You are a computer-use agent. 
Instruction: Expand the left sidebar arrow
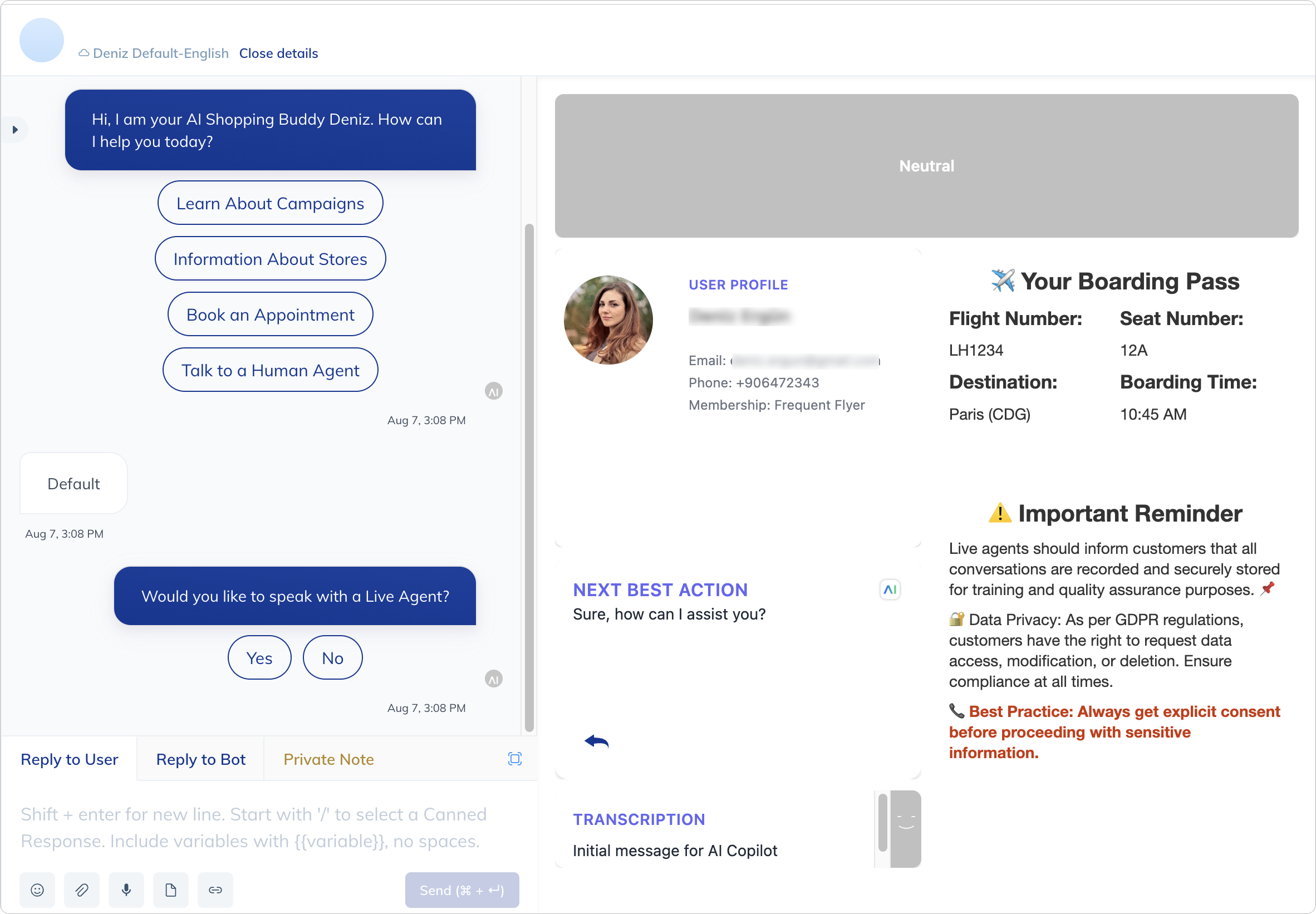(15, 130)
